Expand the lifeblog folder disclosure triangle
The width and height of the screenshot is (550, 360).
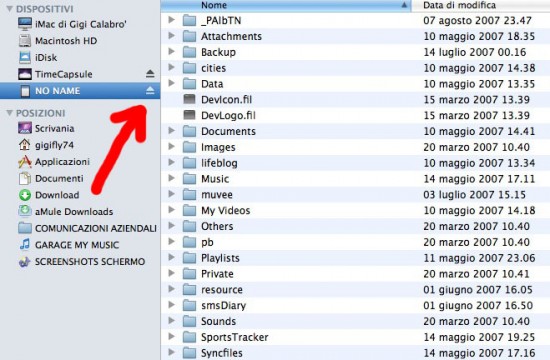pyautogui.click(x=172, y=162)
